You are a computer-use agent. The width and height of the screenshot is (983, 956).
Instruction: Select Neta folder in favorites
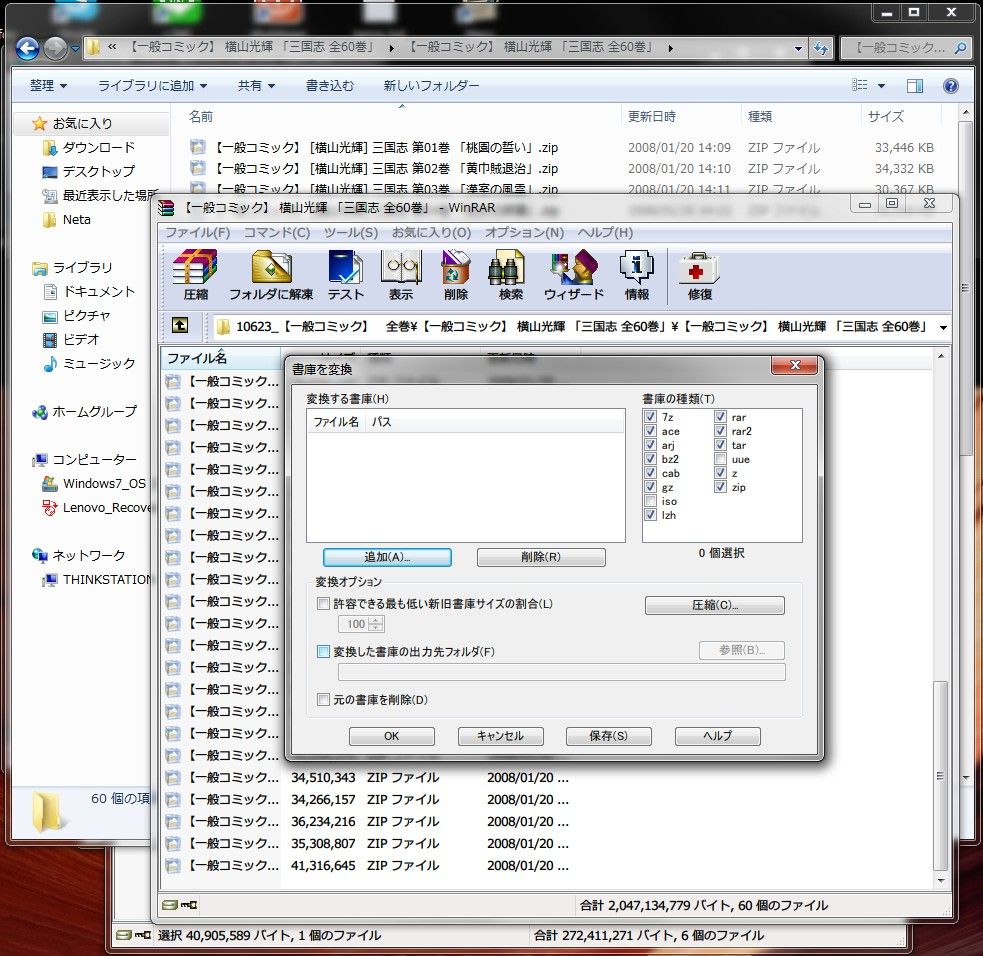coord(67,219)
